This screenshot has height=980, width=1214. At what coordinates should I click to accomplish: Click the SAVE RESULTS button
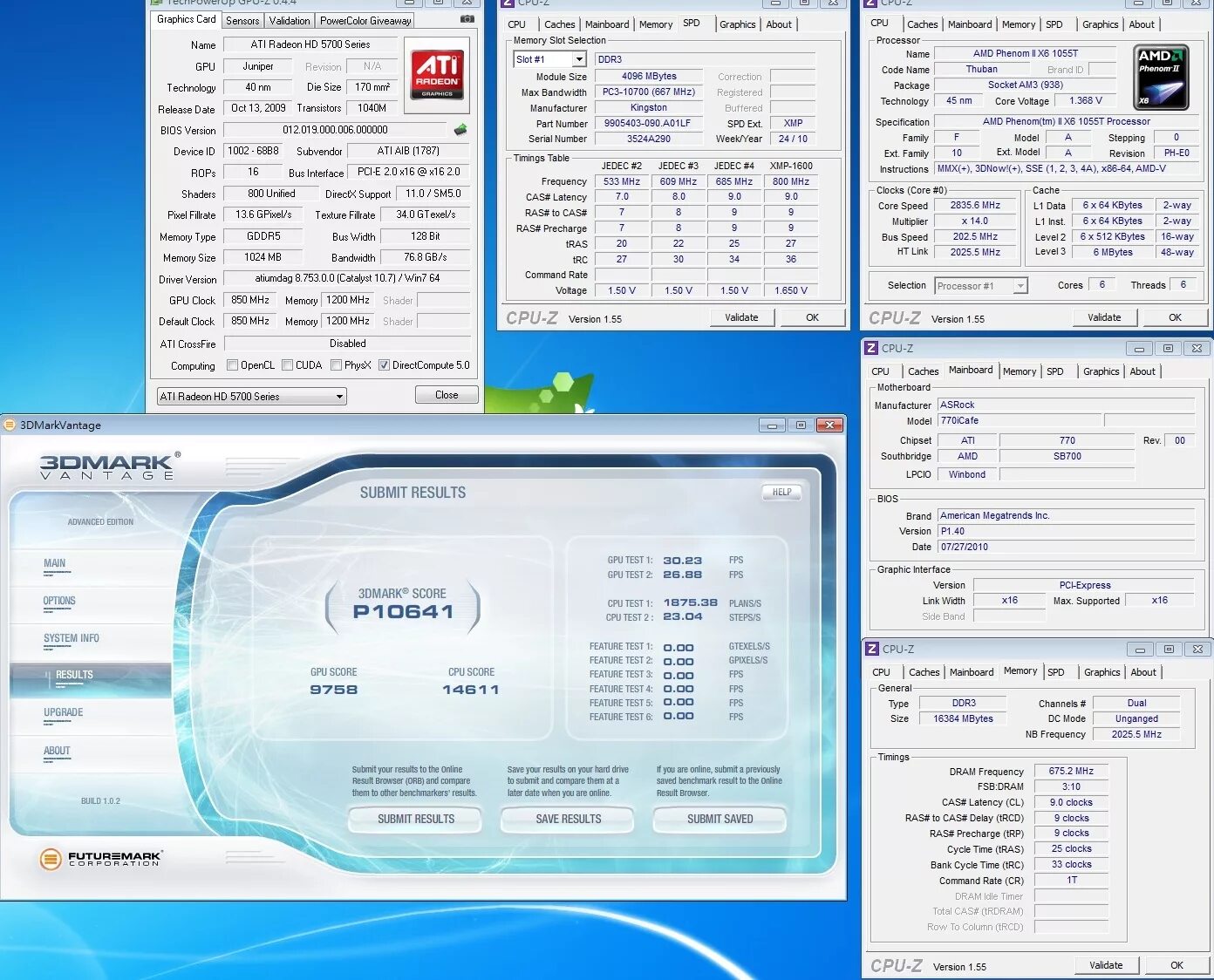click(569, 820)
